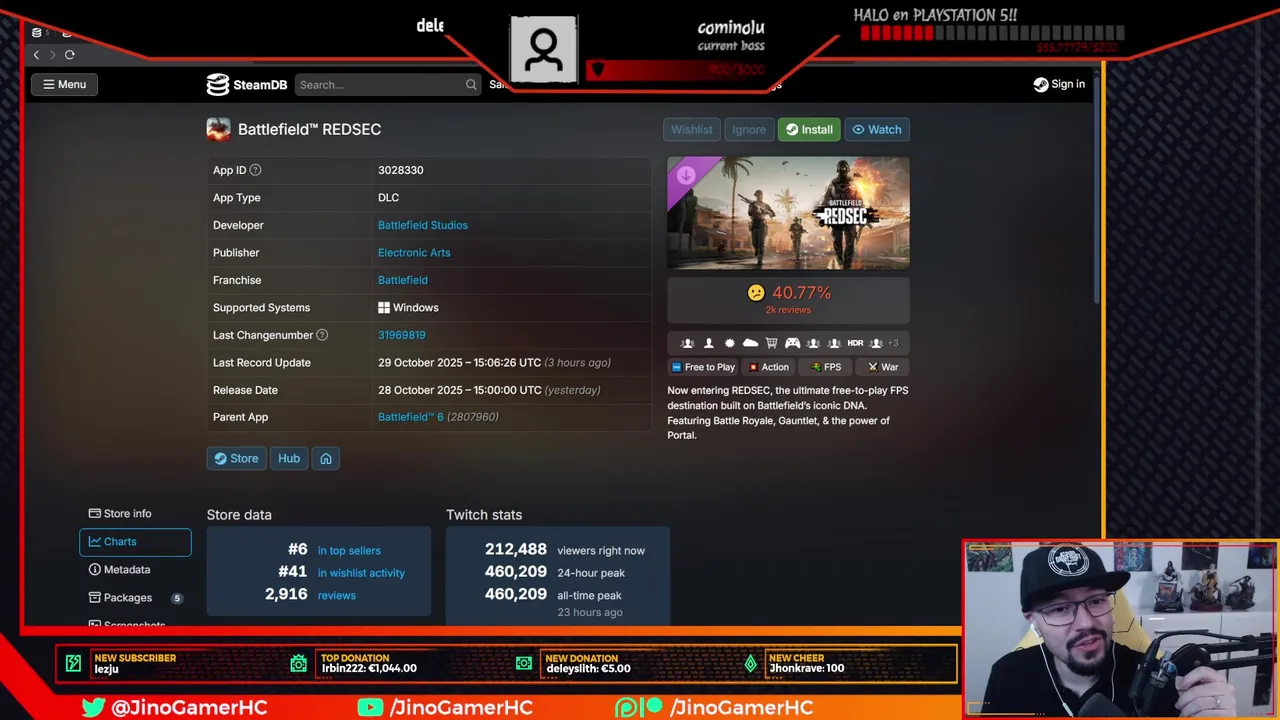Click the search magnifier icon
This screenshot has width=1280, height=720.
point(471,85)
